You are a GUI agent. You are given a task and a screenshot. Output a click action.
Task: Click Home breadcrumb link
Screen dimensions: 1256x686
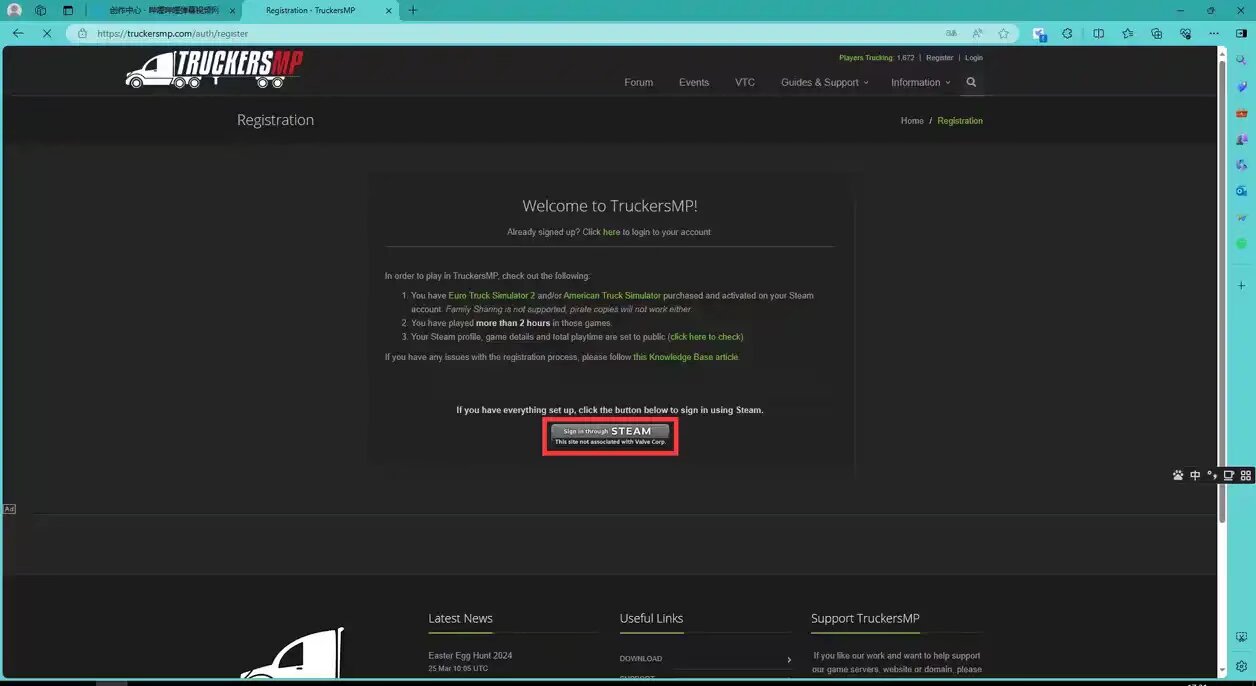click(x=912, y=121)
